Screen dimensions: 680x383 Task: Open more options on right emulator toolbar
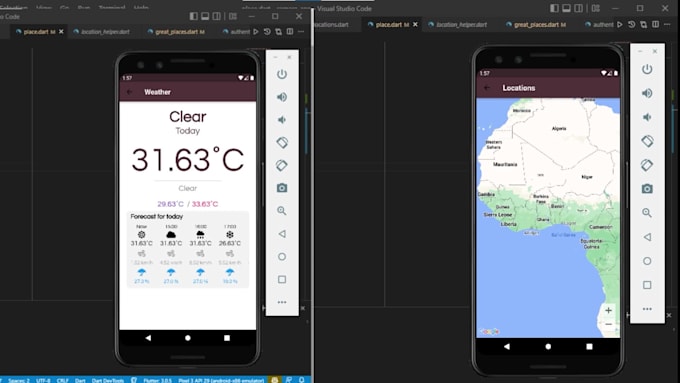[x=647, y=309]
